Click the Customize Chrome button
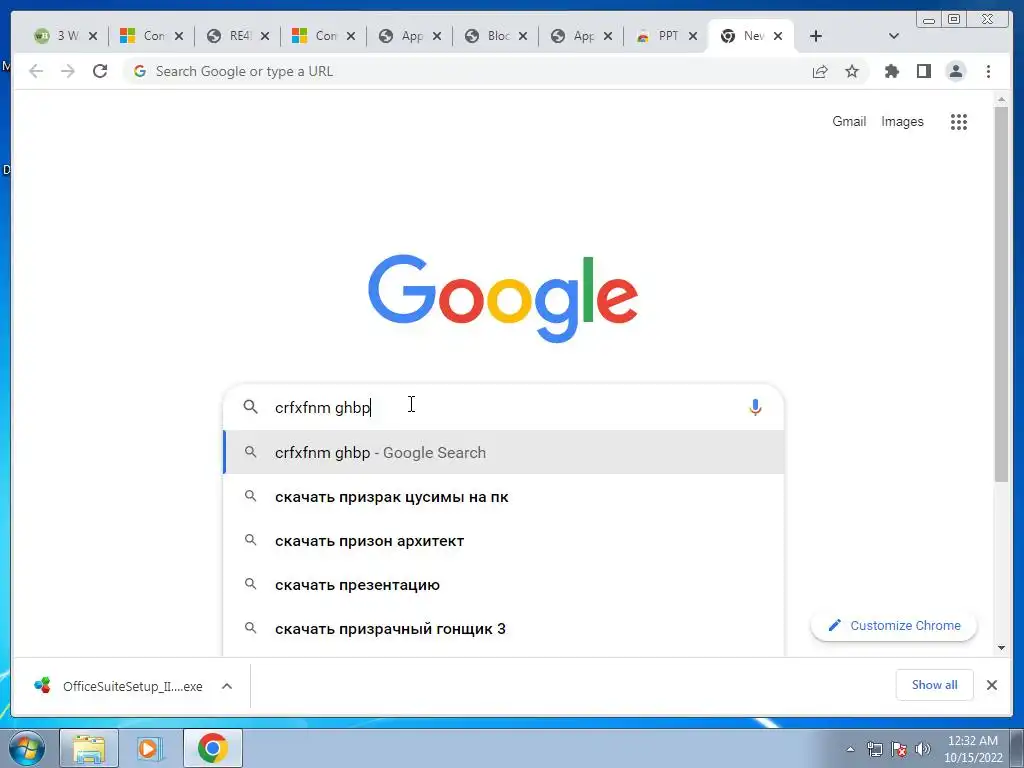 point(893,626)
